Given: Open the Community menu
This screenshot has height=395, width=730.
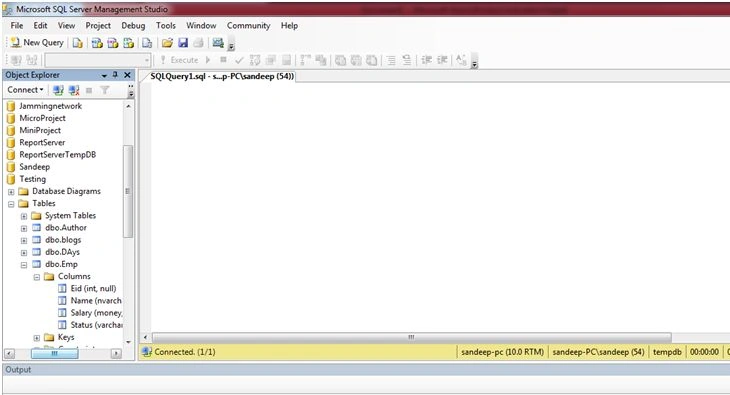Looking at the screenshot, I should click(x=249, y=26).
